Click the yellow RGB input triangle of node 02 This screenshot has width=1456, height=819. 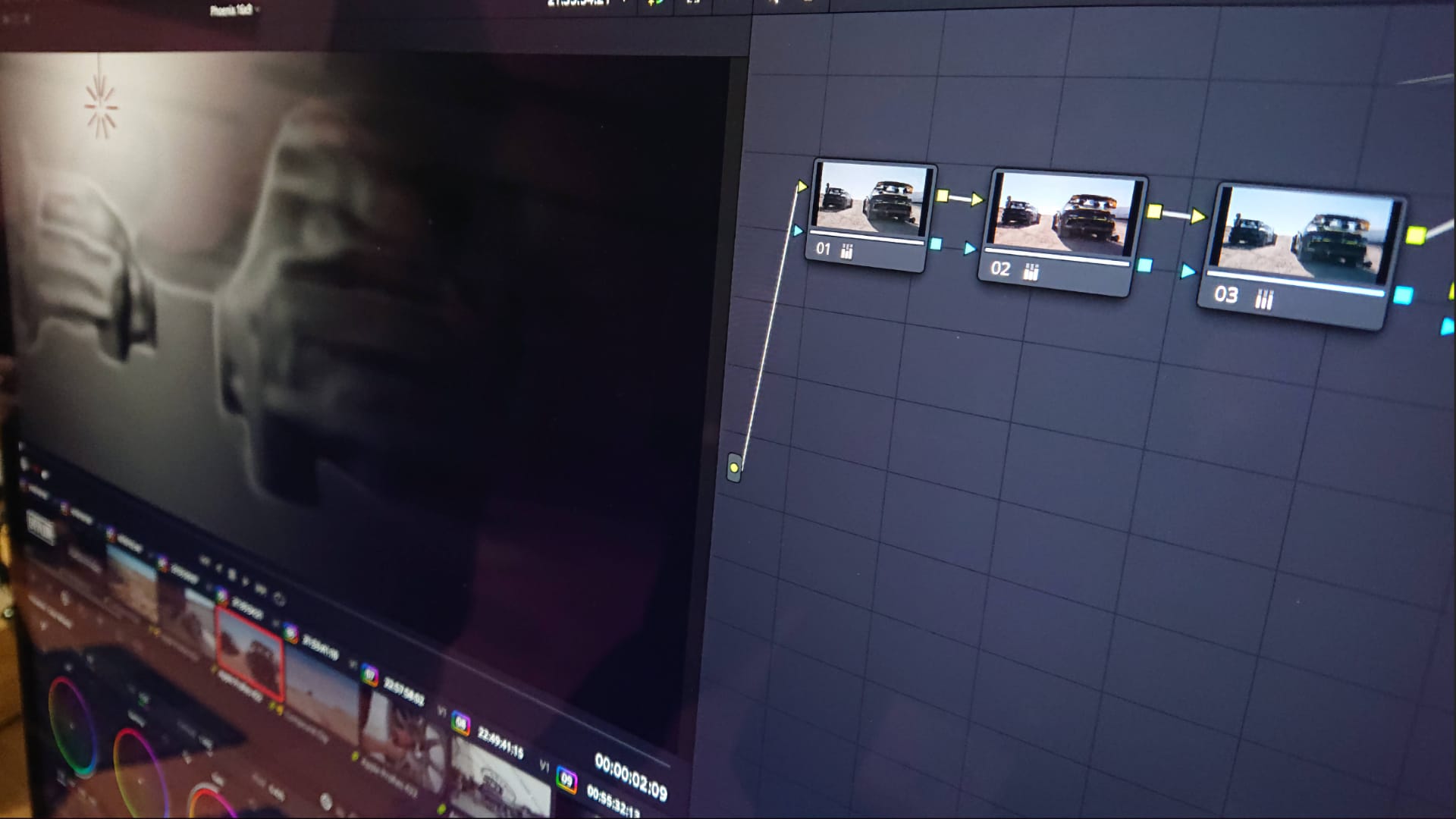pyautogui.click(x=977, y=199)
